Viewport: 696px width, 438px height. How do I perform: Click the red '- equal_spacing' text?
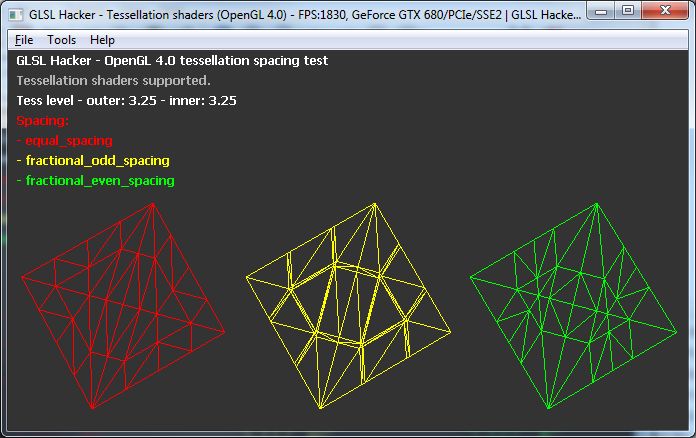pos(64,141)
